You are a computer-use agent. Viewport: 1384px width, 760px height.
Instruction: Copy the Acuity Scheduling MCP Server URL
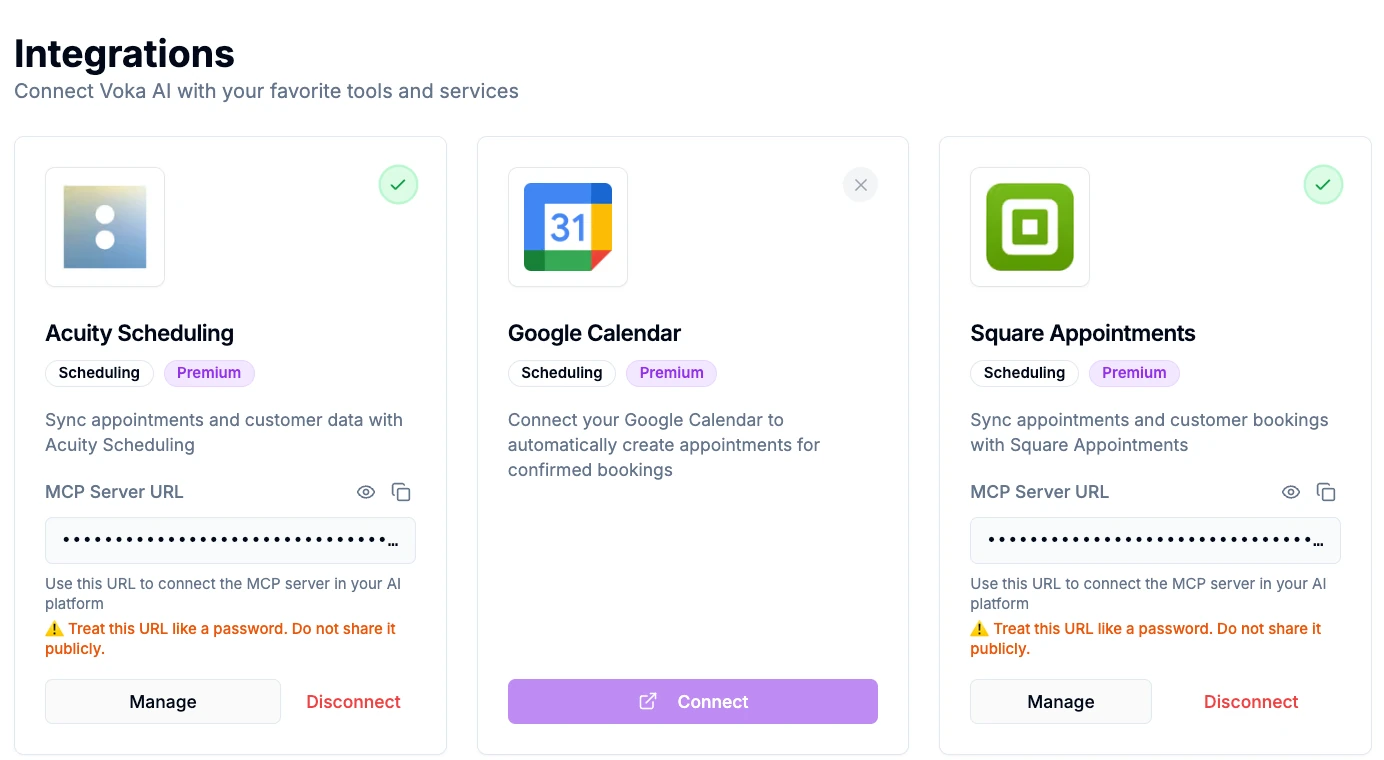point(401,492)
